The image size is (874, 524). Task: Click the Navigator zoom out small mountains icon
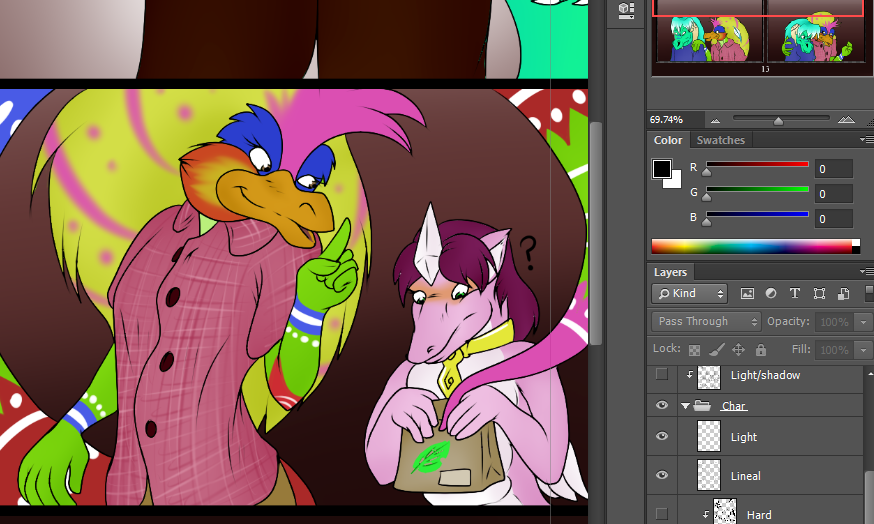click(x=716, y=120)
